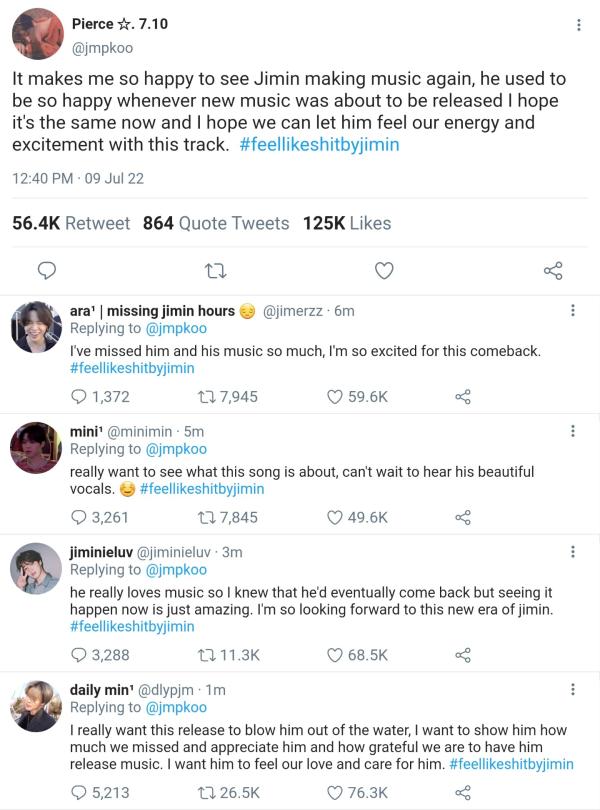Open #feellikeshitbyjimin hashtag in main tweet
Image resolution: width=600 pixels, height=810 pixels.
[x=320, y=144]
